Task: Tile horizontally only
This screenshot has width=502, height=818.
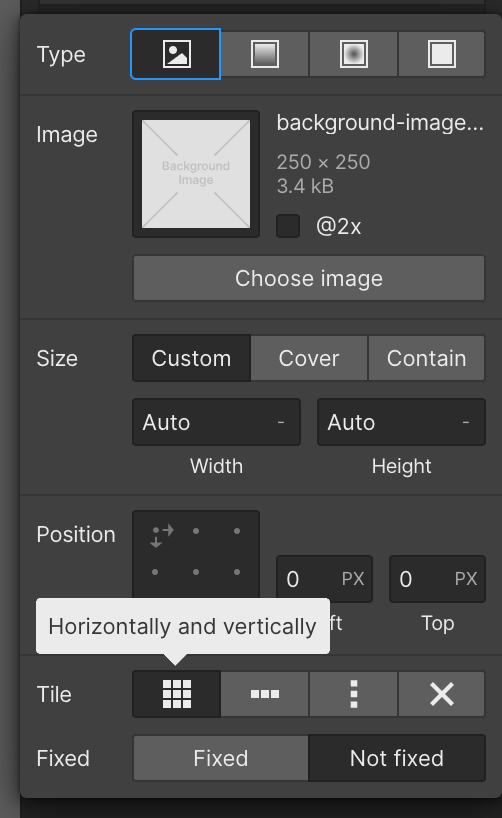Action: [x=265, y=694]
